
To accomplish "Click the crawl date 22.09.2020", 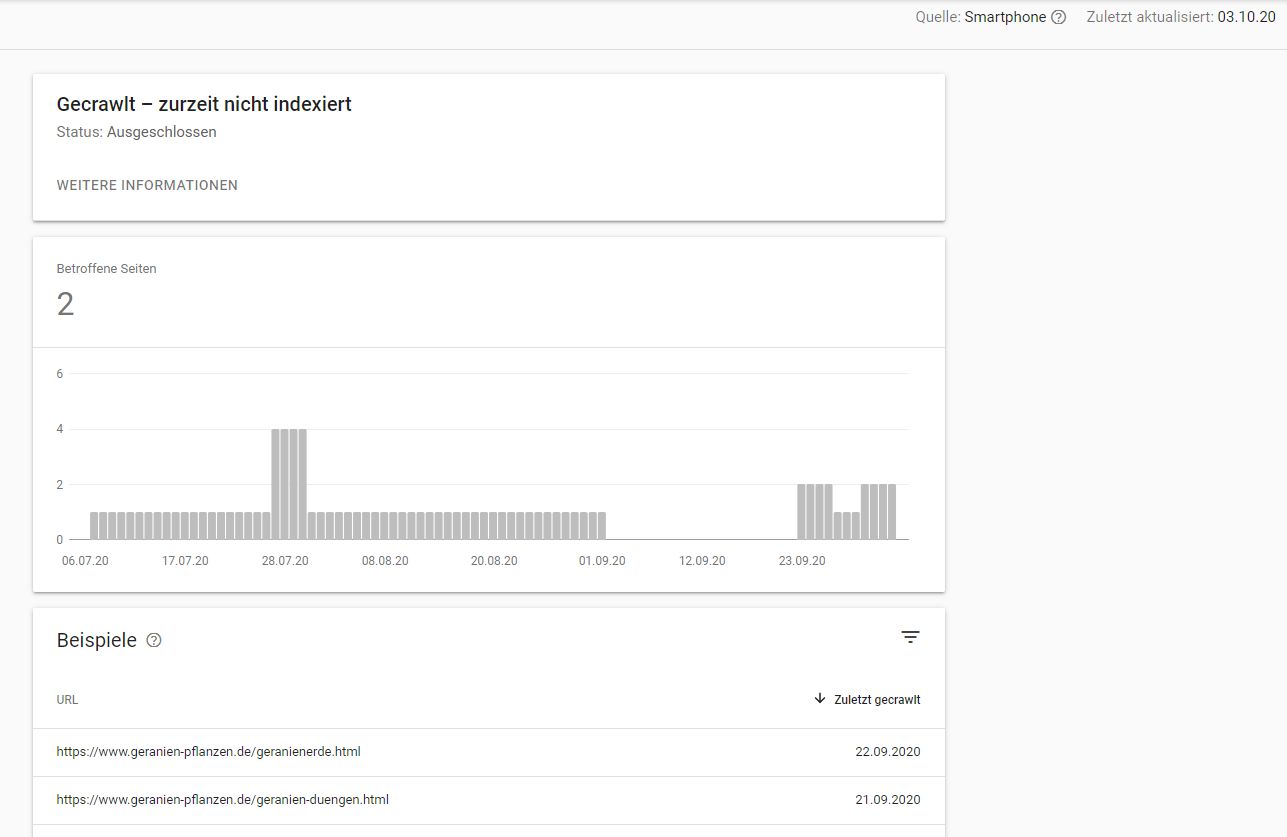I will pyautogui.click(x=887, y=752).
